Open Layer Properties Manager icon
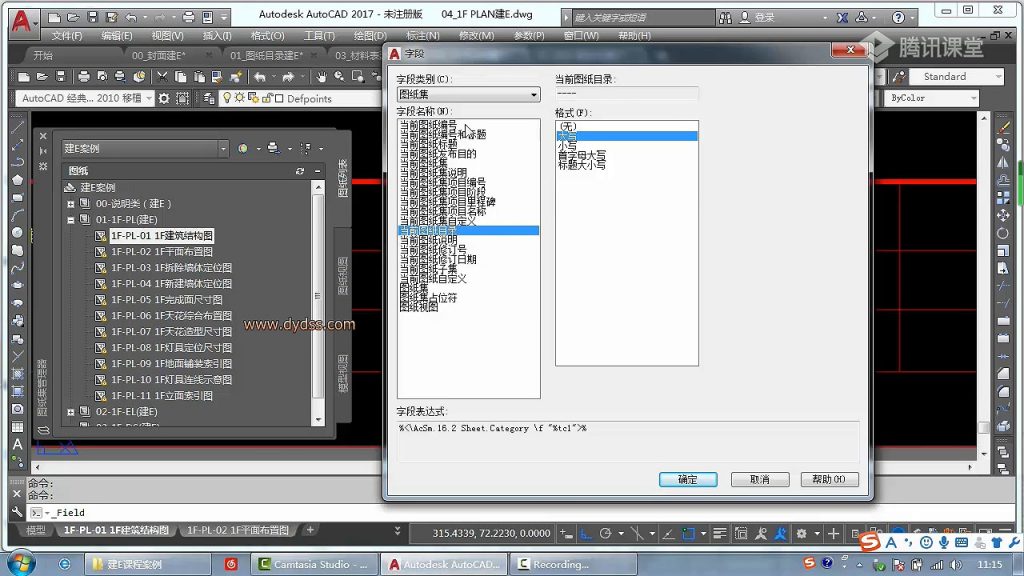The height and width of the screenshot is (576, 1024). pyautogui.click(x=209, y=99)
